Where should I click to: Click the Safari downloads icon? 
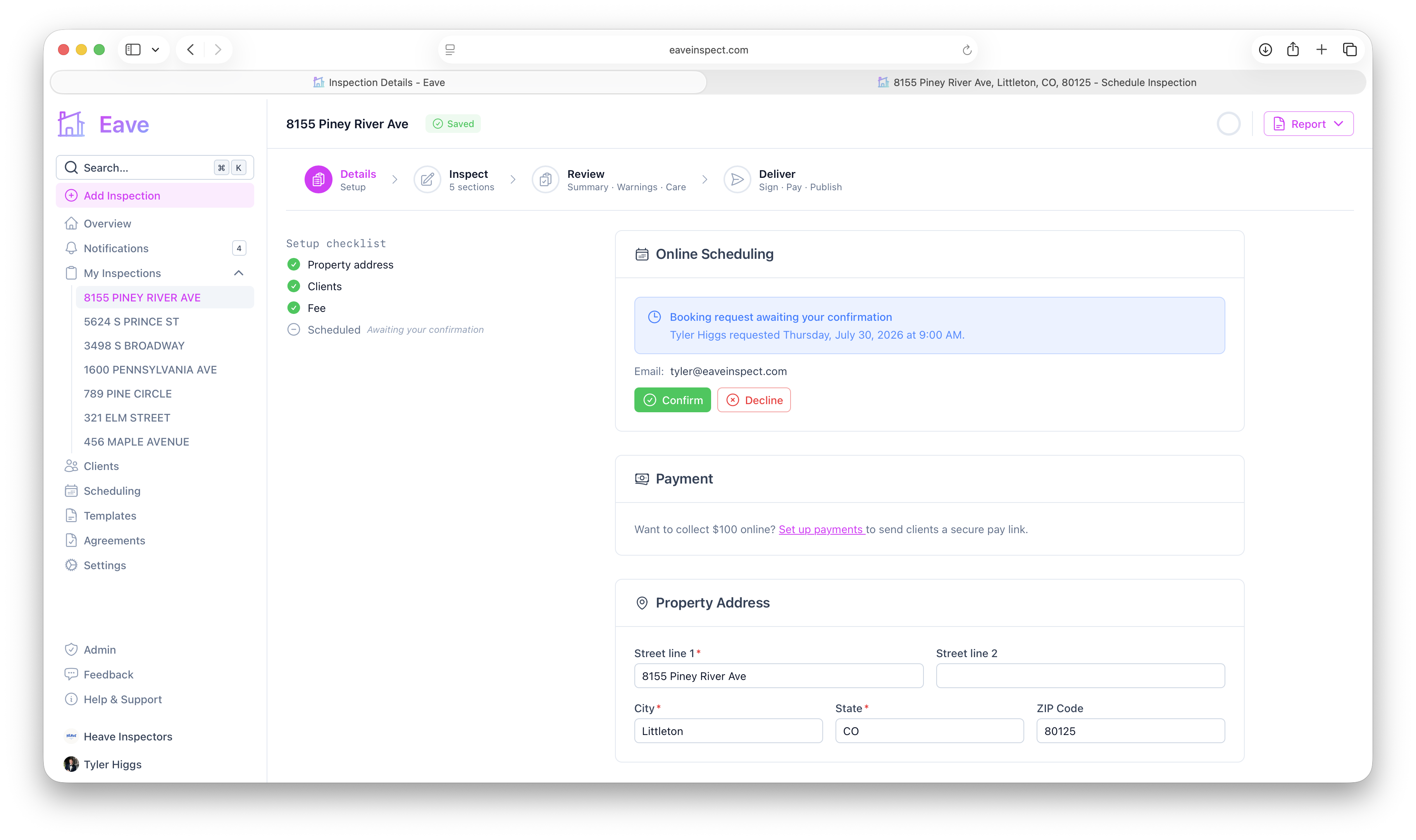pyautogui.click(x=1266, y=50)
